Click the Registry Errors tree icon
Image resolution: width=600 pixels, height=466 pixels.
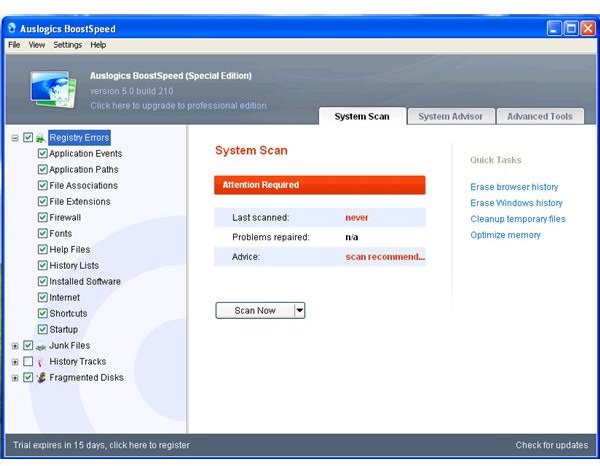pos(41,138)
